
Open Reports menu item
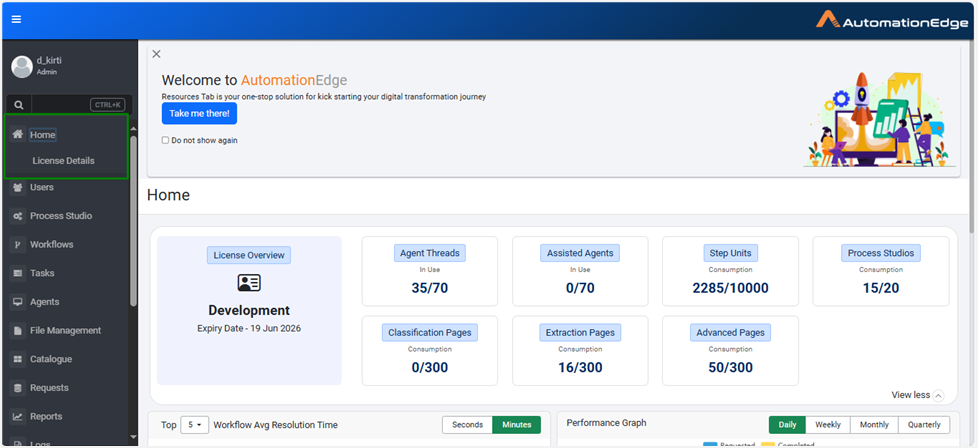coord(46,417)
